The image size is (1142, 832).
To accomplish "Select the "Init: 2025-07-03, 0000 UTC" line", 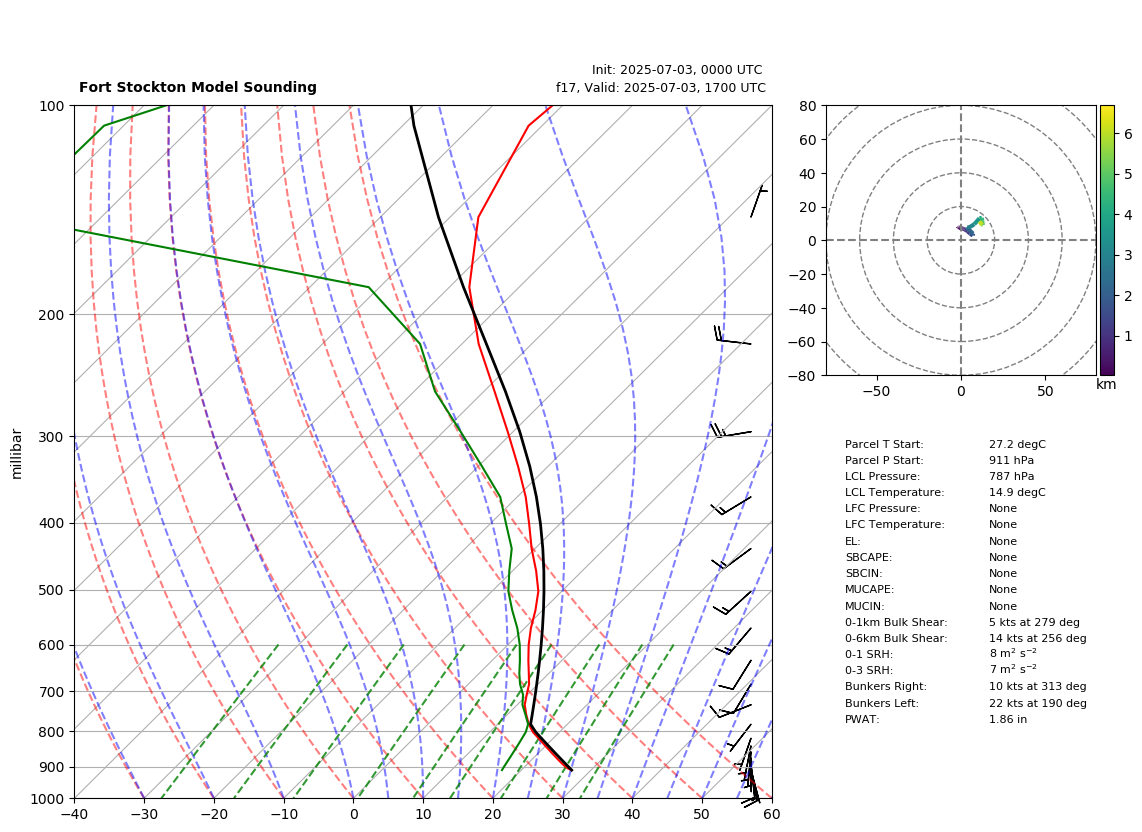I will point(677,70).
